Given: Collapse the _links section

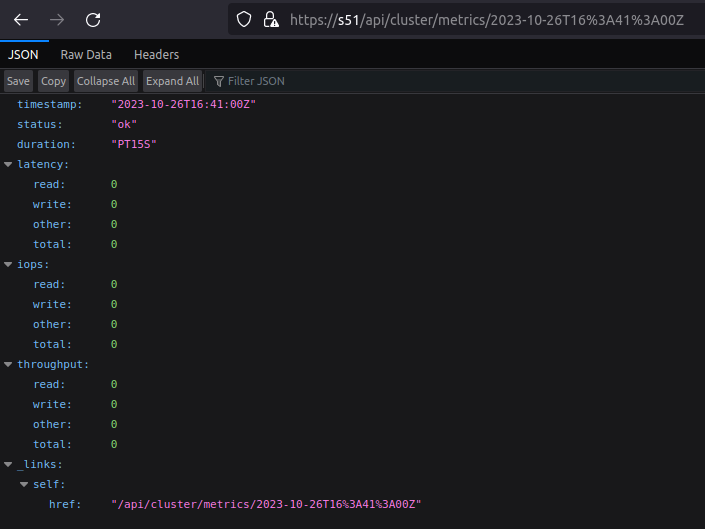Looking at the screenshot, I should pos(9,464).
